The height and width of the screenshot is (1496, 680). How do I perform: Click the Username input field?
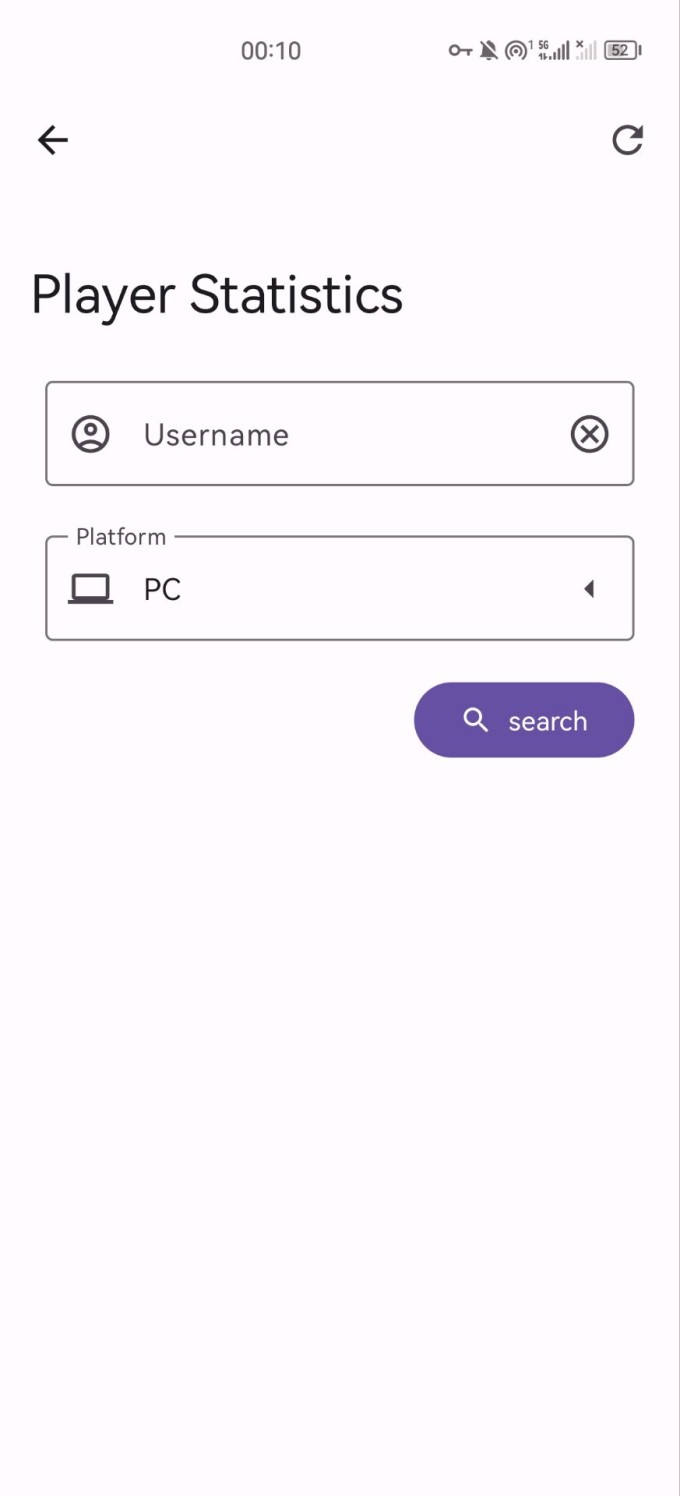pos(300,434)
